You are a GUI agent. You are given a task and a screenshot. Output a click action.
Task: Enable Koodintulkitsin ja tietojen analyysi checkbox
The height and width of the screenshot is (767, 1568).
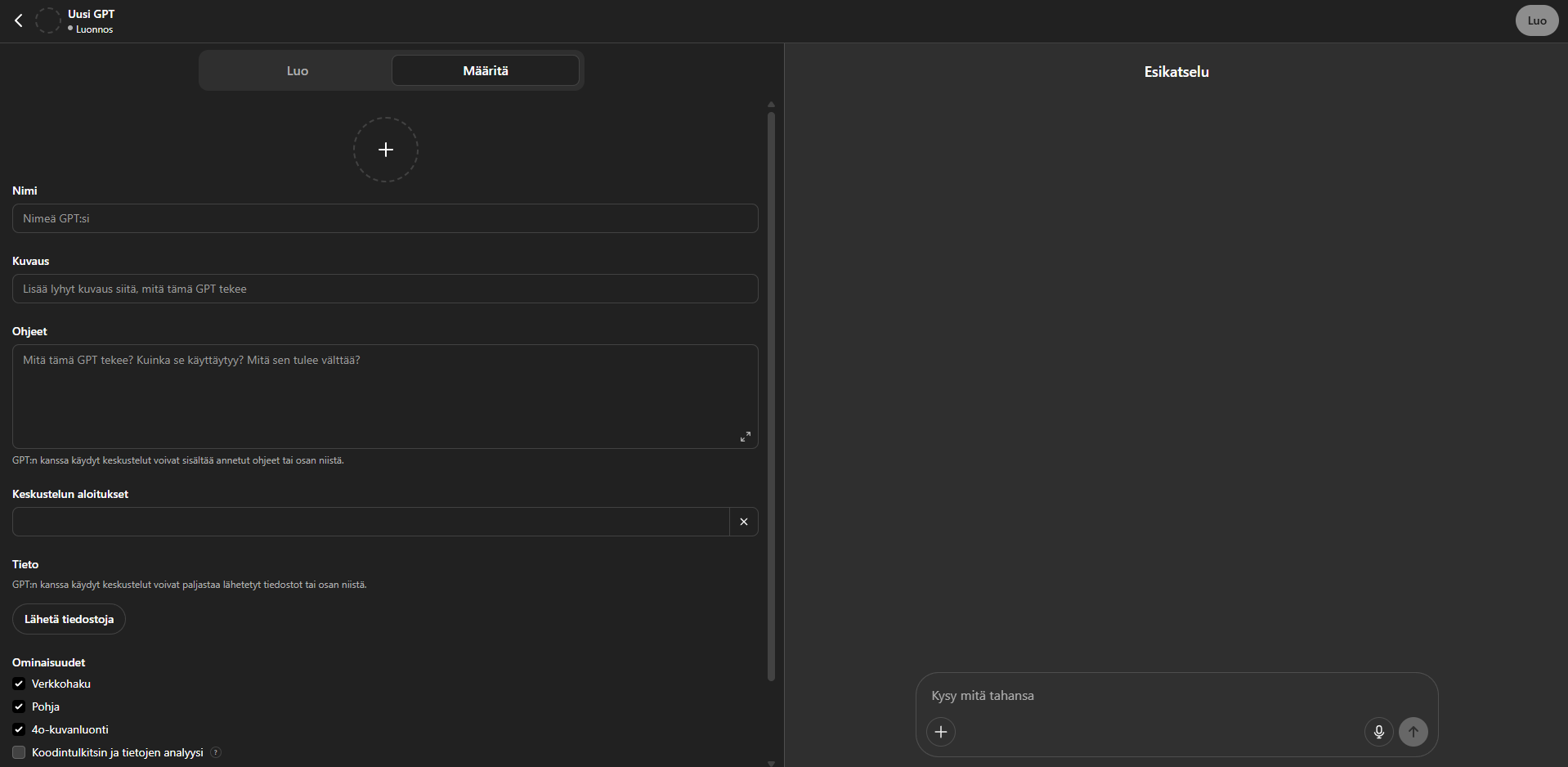19,752
